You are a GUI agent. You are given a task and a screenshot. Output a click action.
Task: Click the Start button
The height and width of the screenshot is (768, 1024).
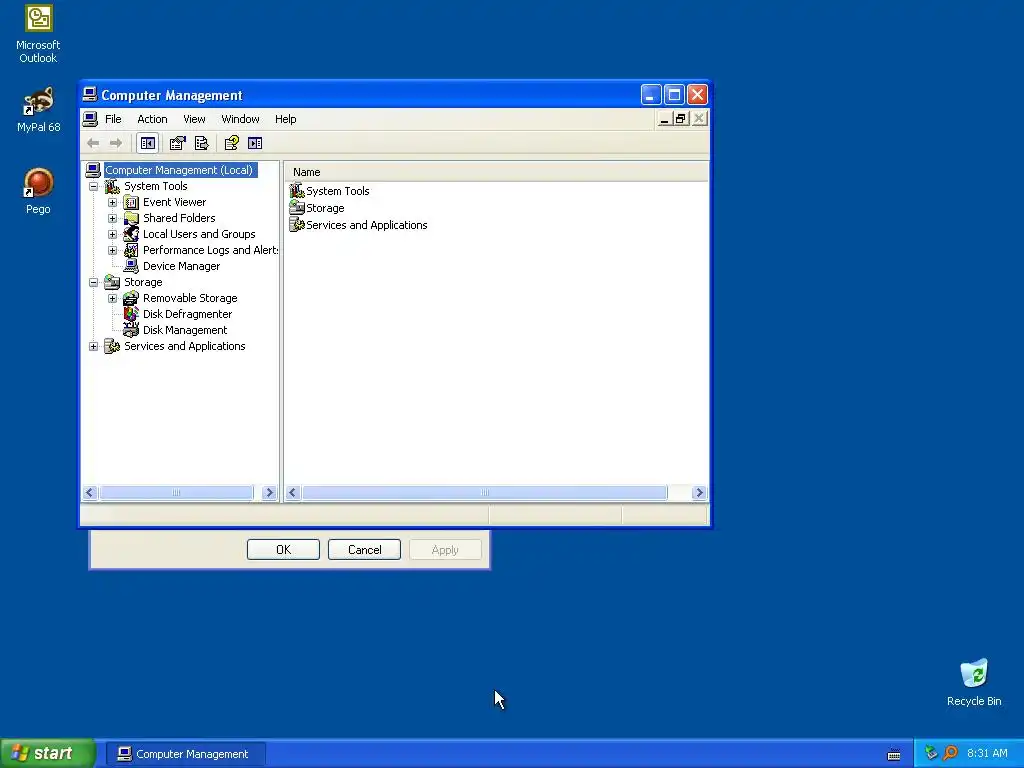(48, 754)
